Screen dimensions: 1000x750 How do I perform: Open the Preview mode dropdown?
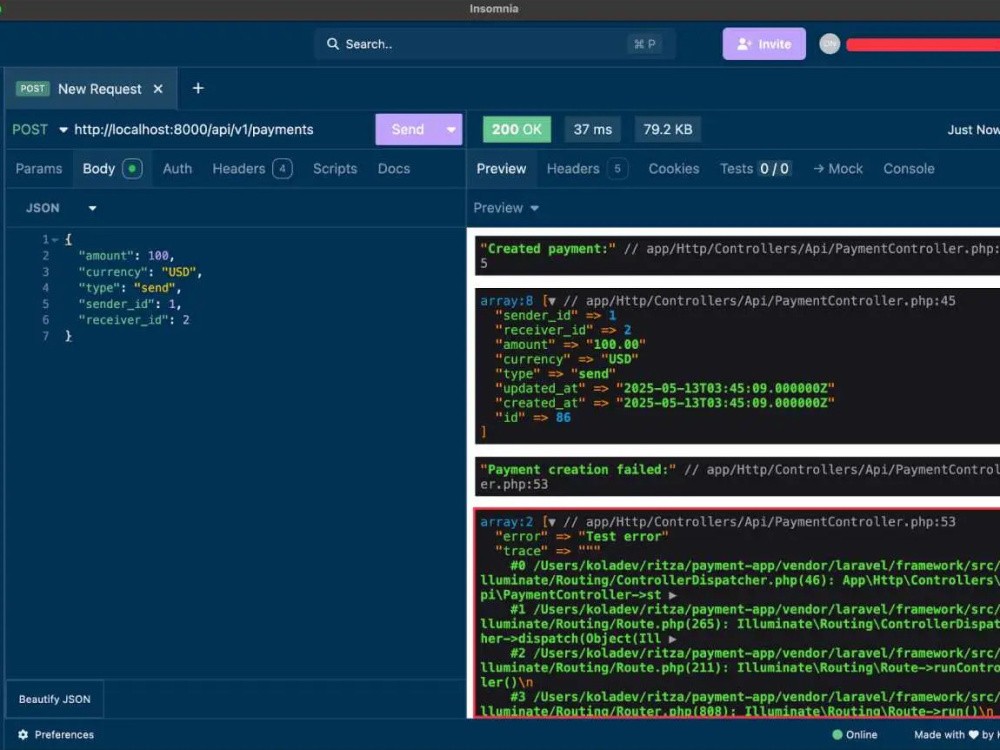click(x=506, y=208)
